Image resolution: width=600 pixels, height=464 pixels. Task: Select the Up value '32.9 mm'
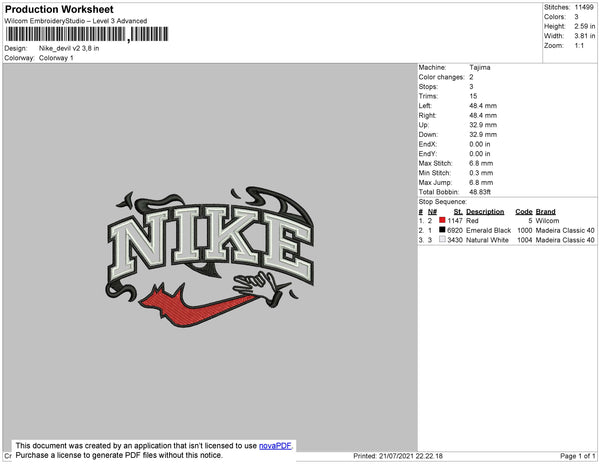(x=483, y=125)
